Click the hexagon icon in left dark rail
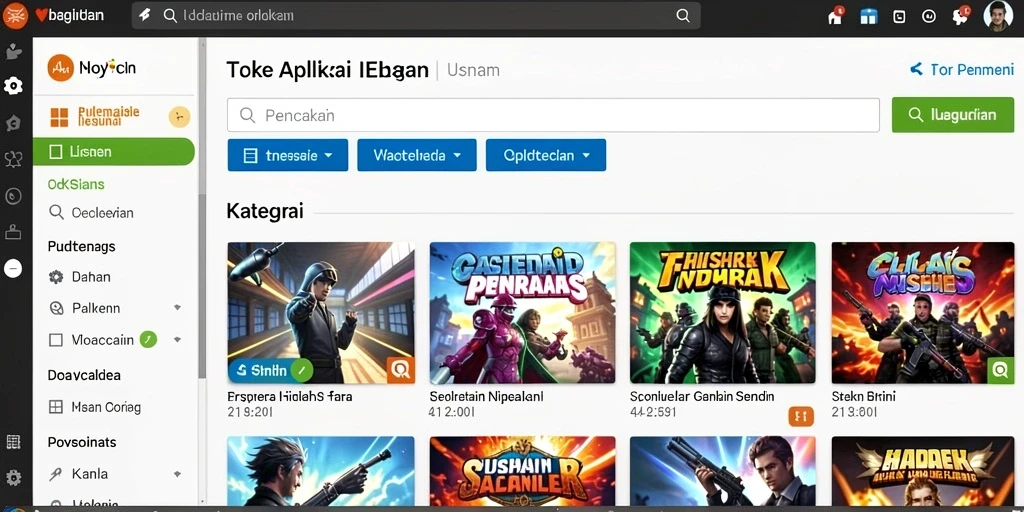Screen dimensions: 1024x512 tap(13, 123)
